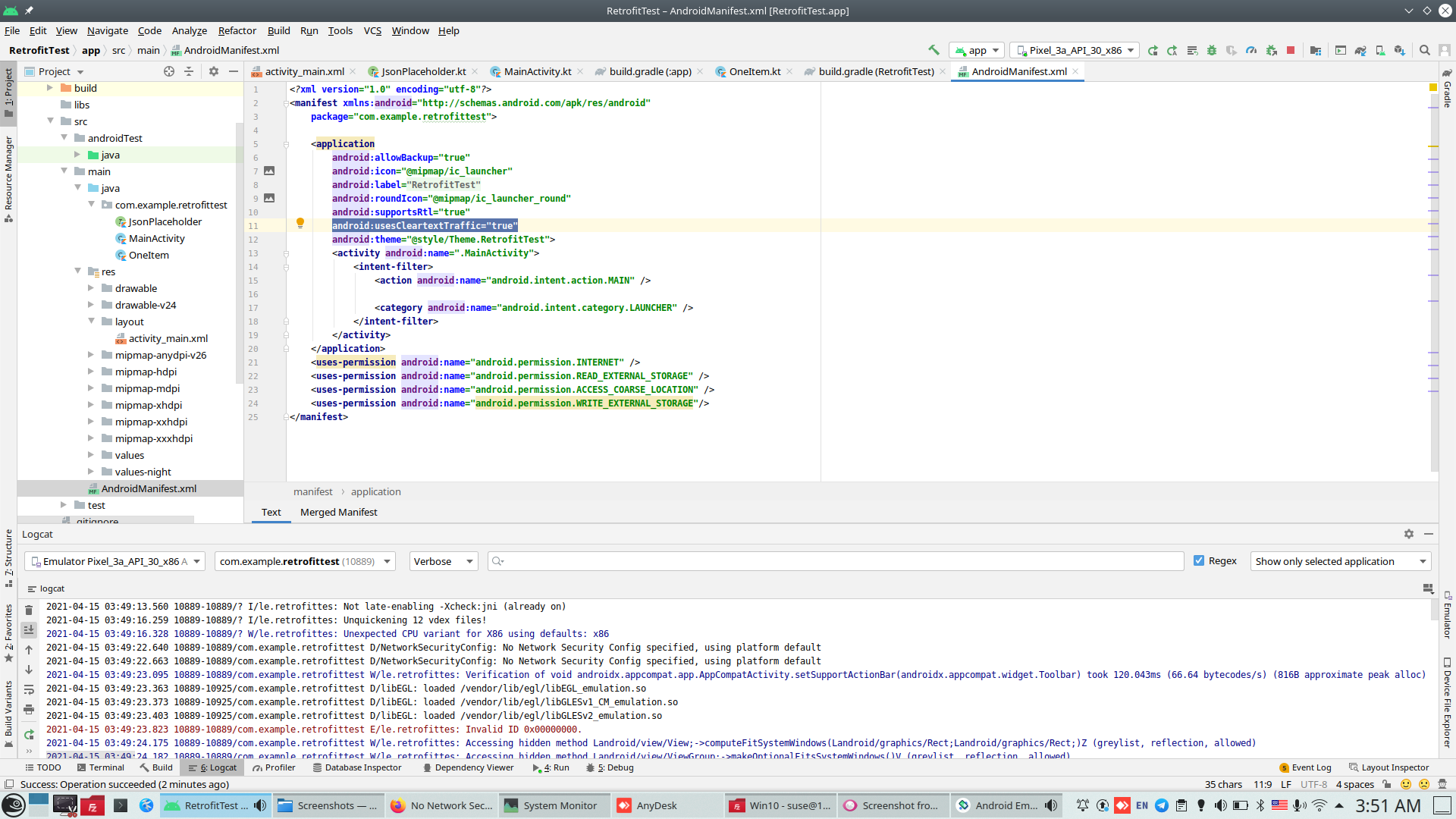This screenshot has width=1456, height=819.
Task: Clear logcat with the trash icon
Action: (x=29, y=610)
